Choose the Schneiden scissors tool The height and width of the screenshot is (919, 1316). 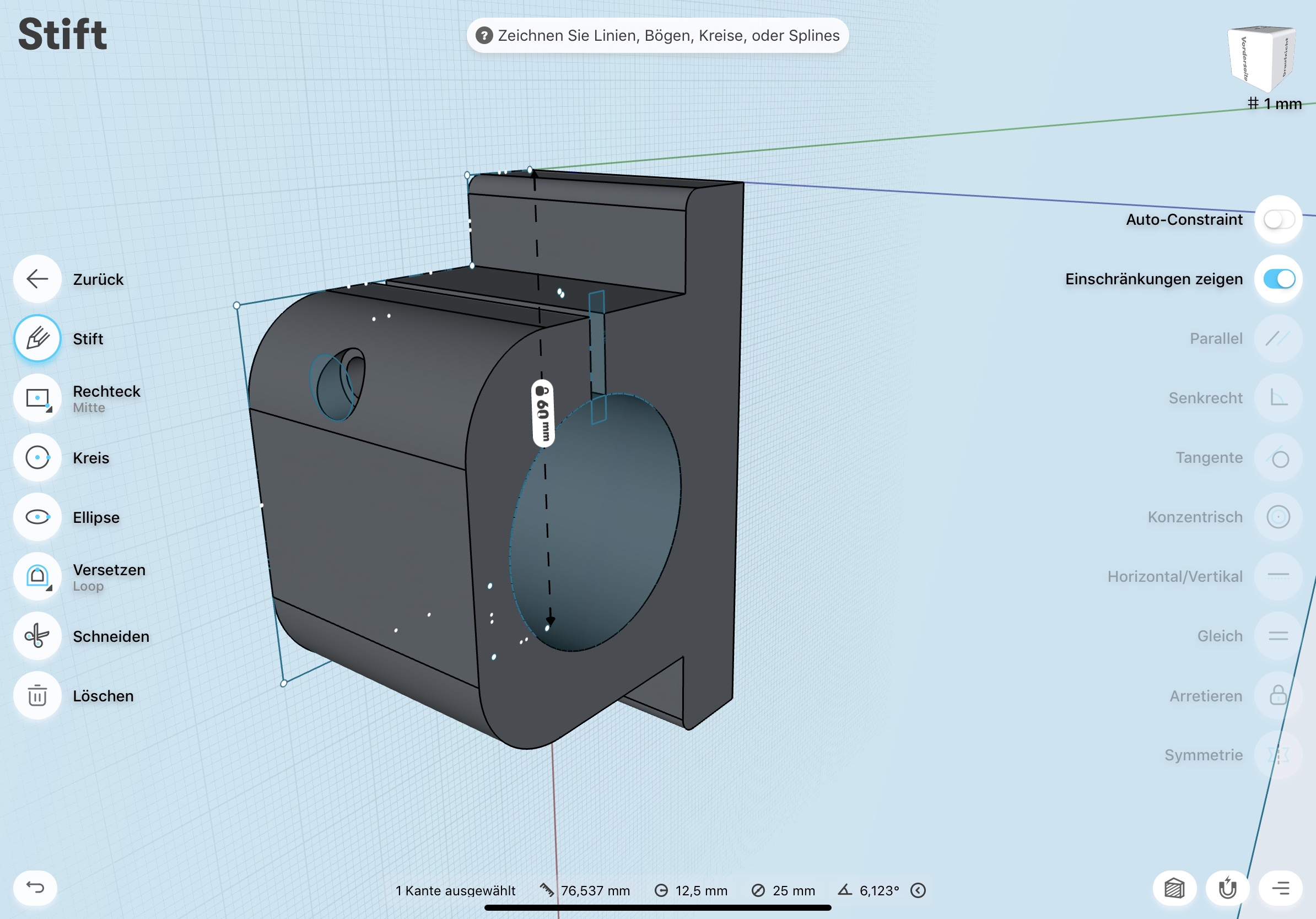tap(37, 636)
